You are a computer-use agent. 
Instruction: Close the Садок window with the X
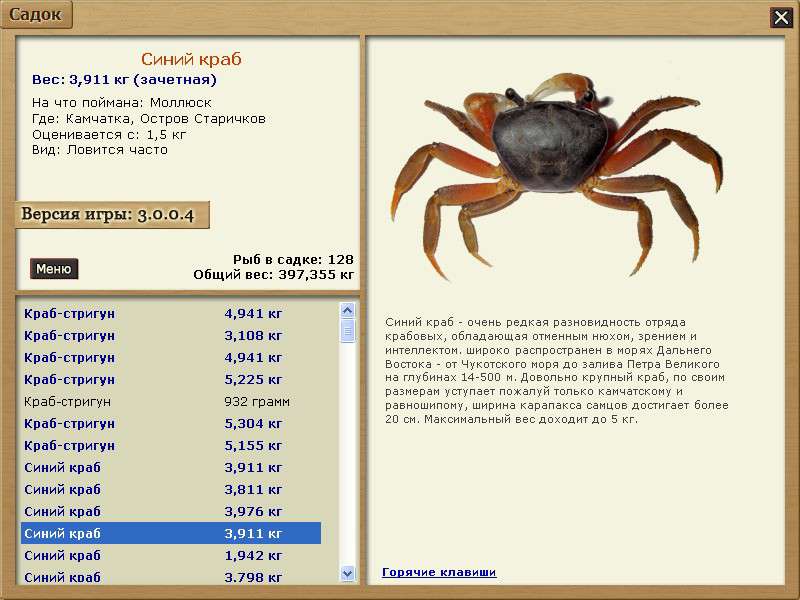coord(780,17)
